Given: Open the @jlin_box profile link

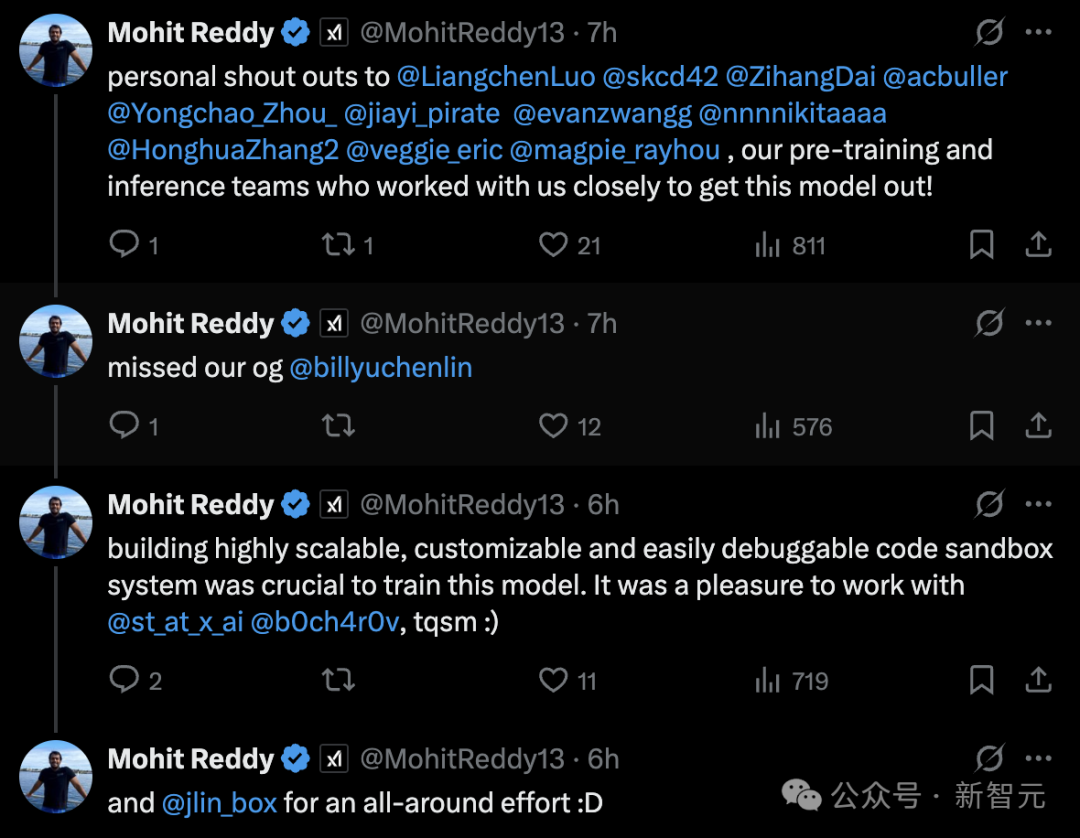Looking at the screenshot, I should click(x=219, y=802).
